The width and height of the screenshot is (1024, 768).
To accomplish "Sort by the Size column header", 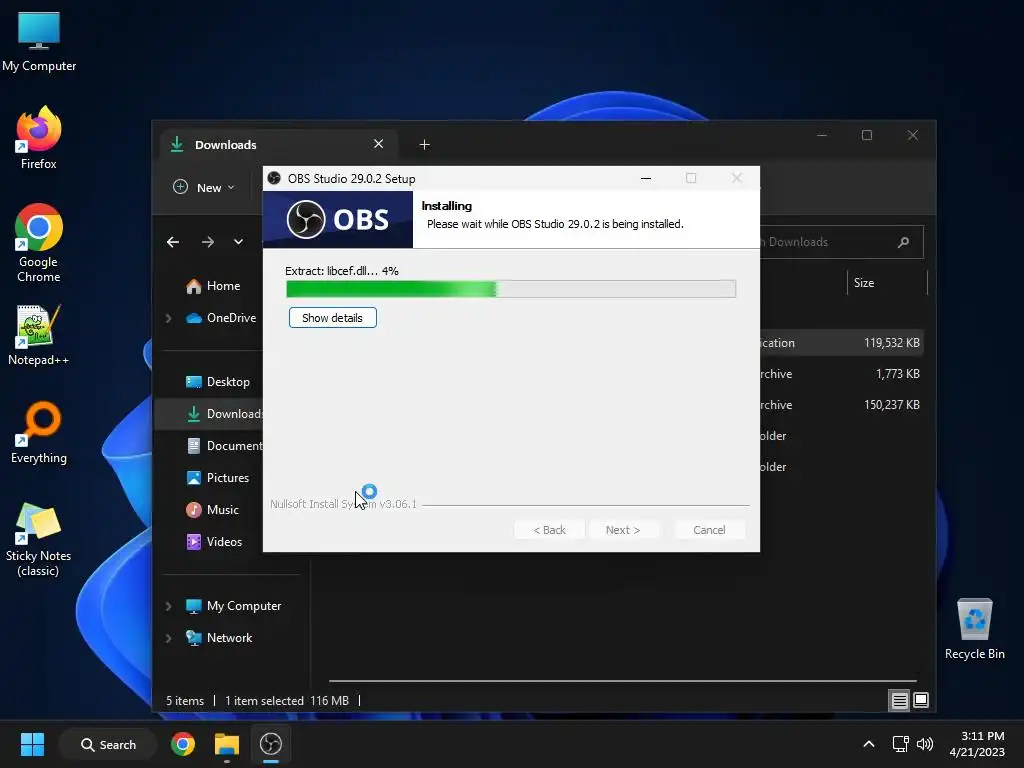I will coord(886,283).
